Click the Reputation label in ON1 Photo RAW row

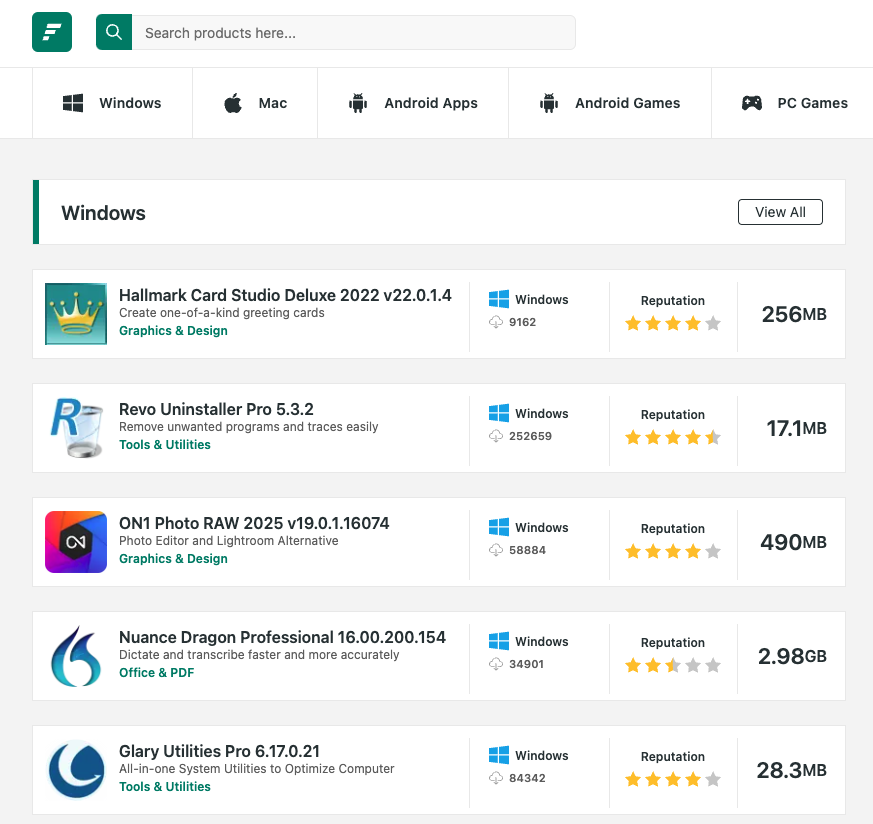[x=673, y=529]
